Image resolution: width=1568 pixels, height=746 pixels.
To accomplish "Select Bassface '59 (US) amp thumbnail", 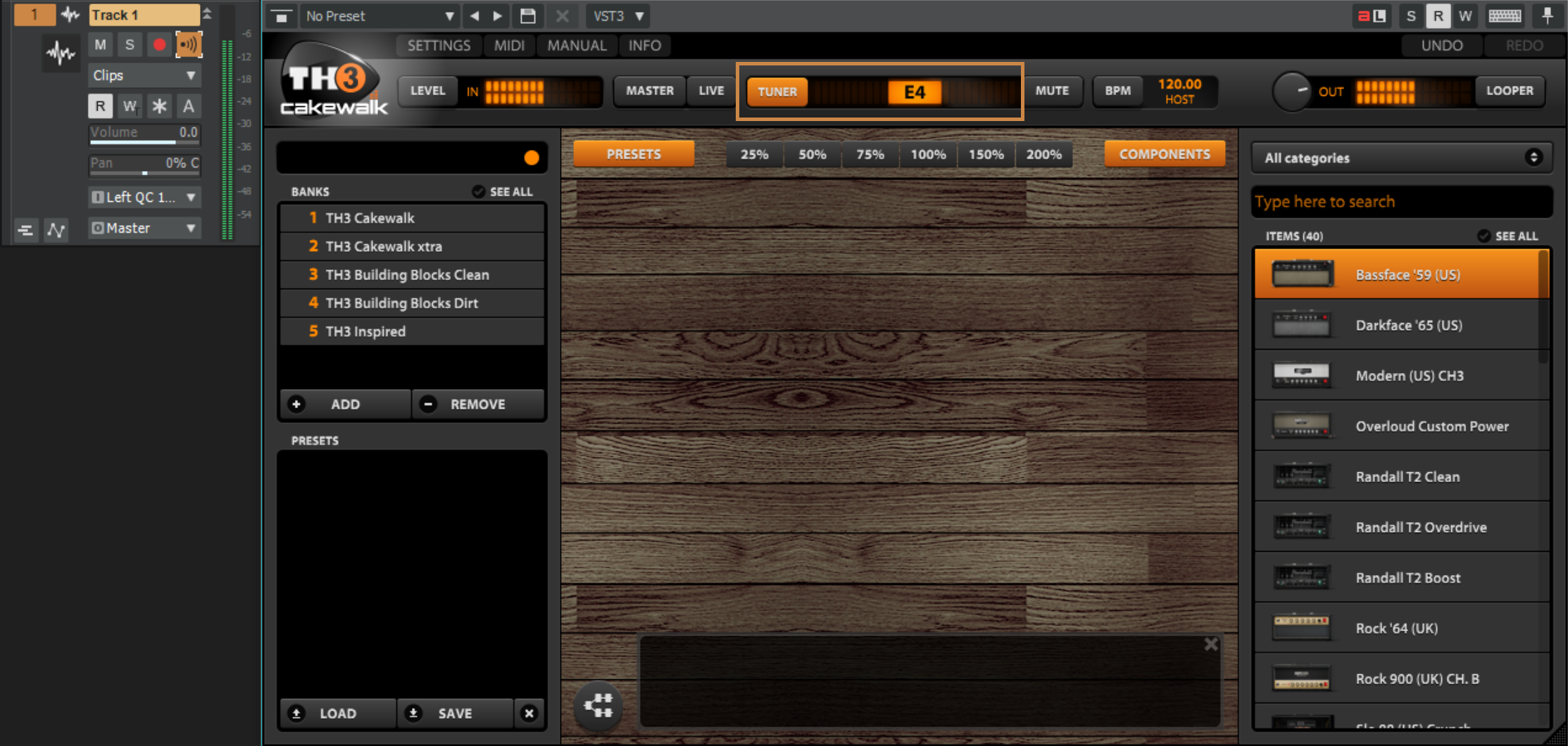I will [1303, 274].
